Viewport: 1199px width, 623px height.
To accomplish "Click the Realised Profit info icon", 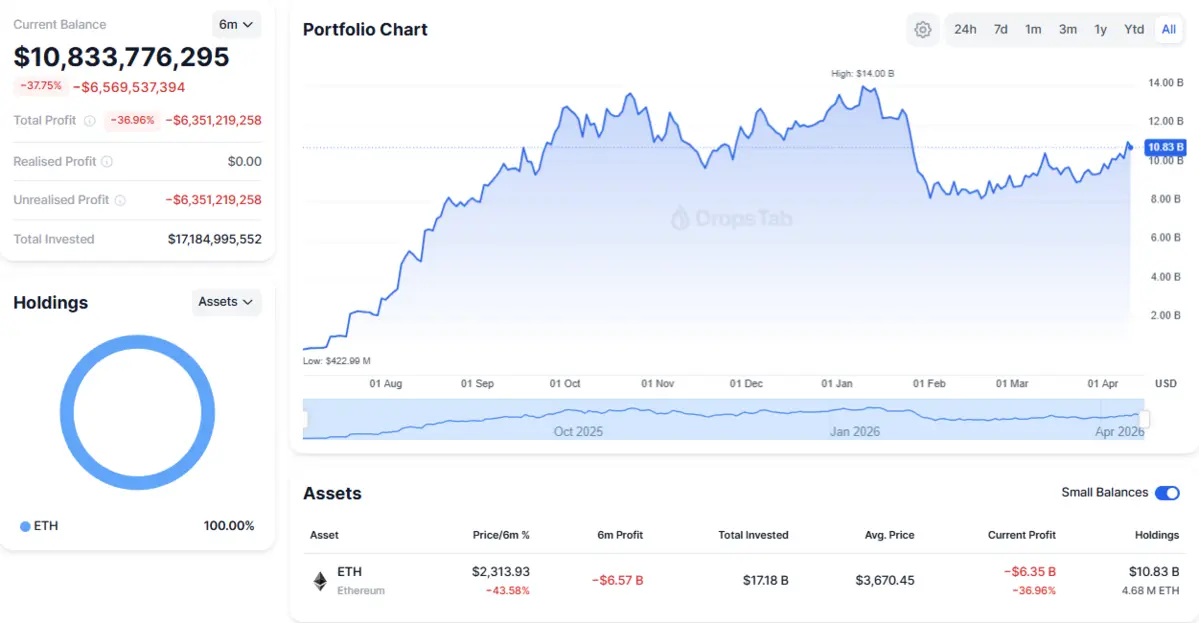I will (x=106, y=161).
